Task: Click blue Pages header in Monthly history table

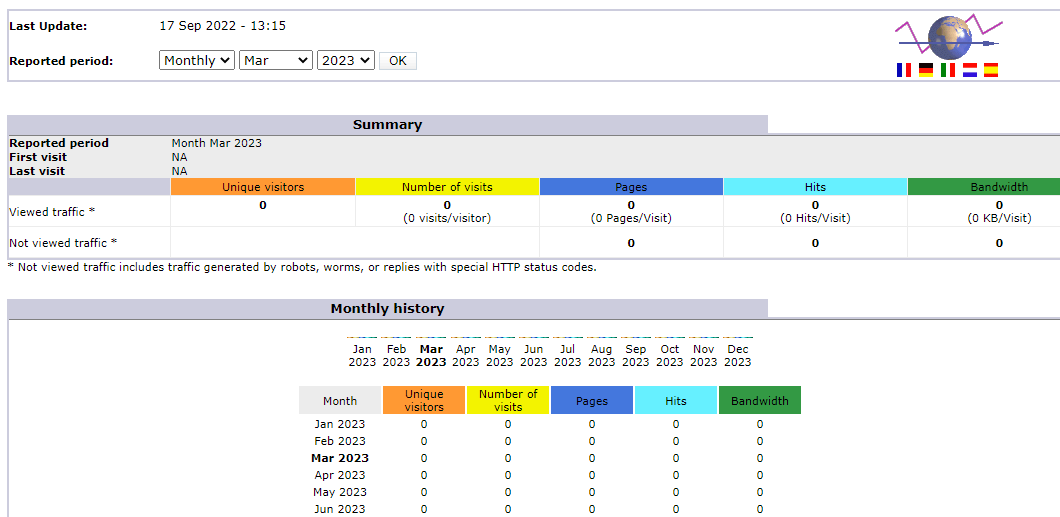Action: click(x=592, y=401)
